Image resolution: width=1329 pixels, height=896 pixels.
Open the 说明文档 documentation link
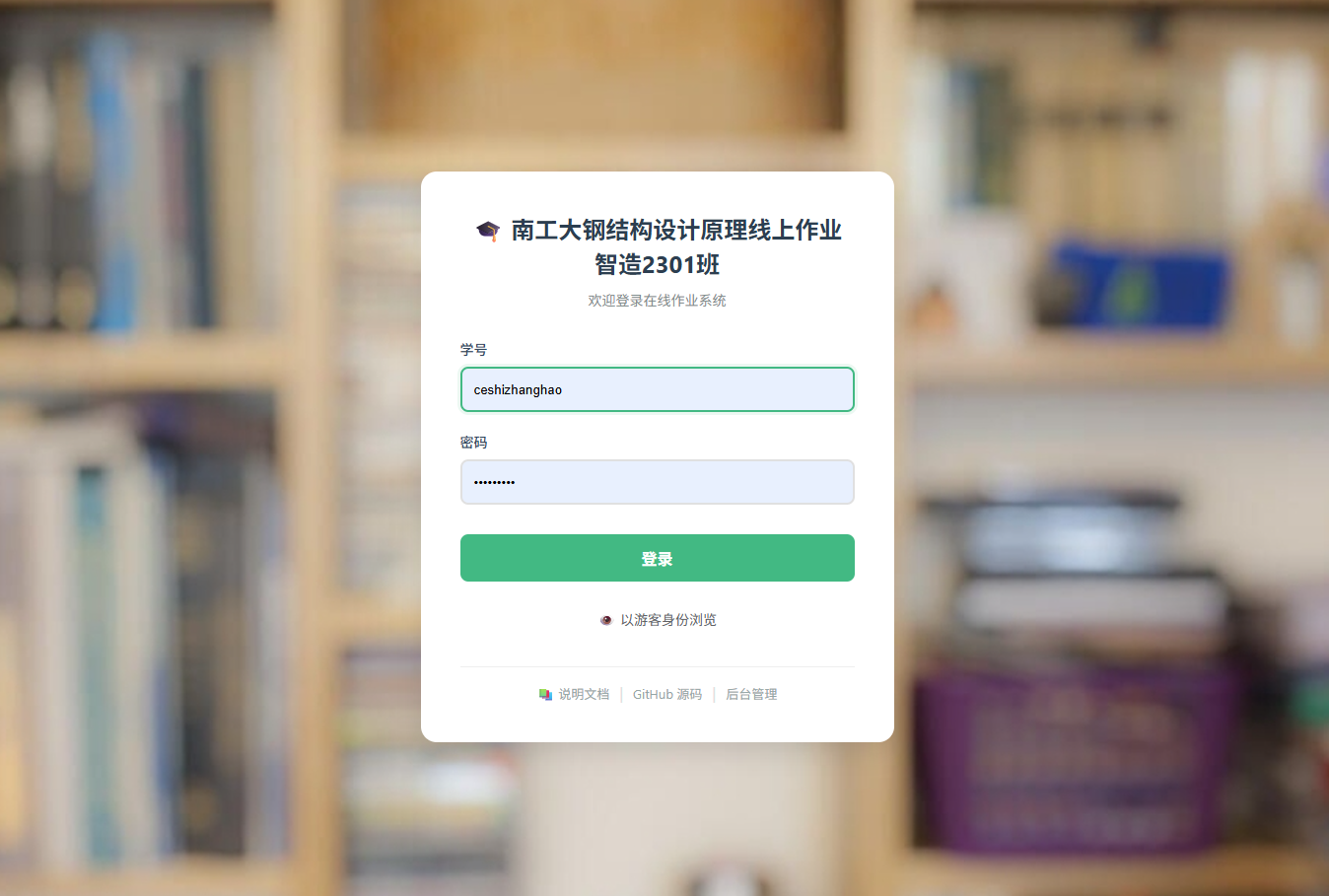(x=584, y=695)
